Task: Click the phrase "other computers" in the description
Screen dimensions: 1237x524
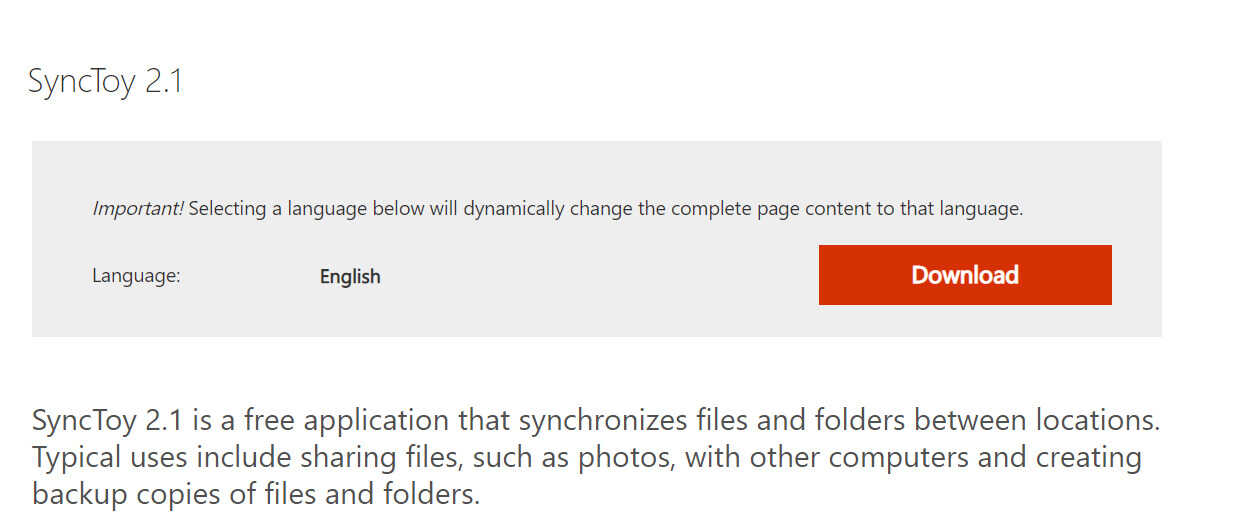Action: click(x=854, y=457)
